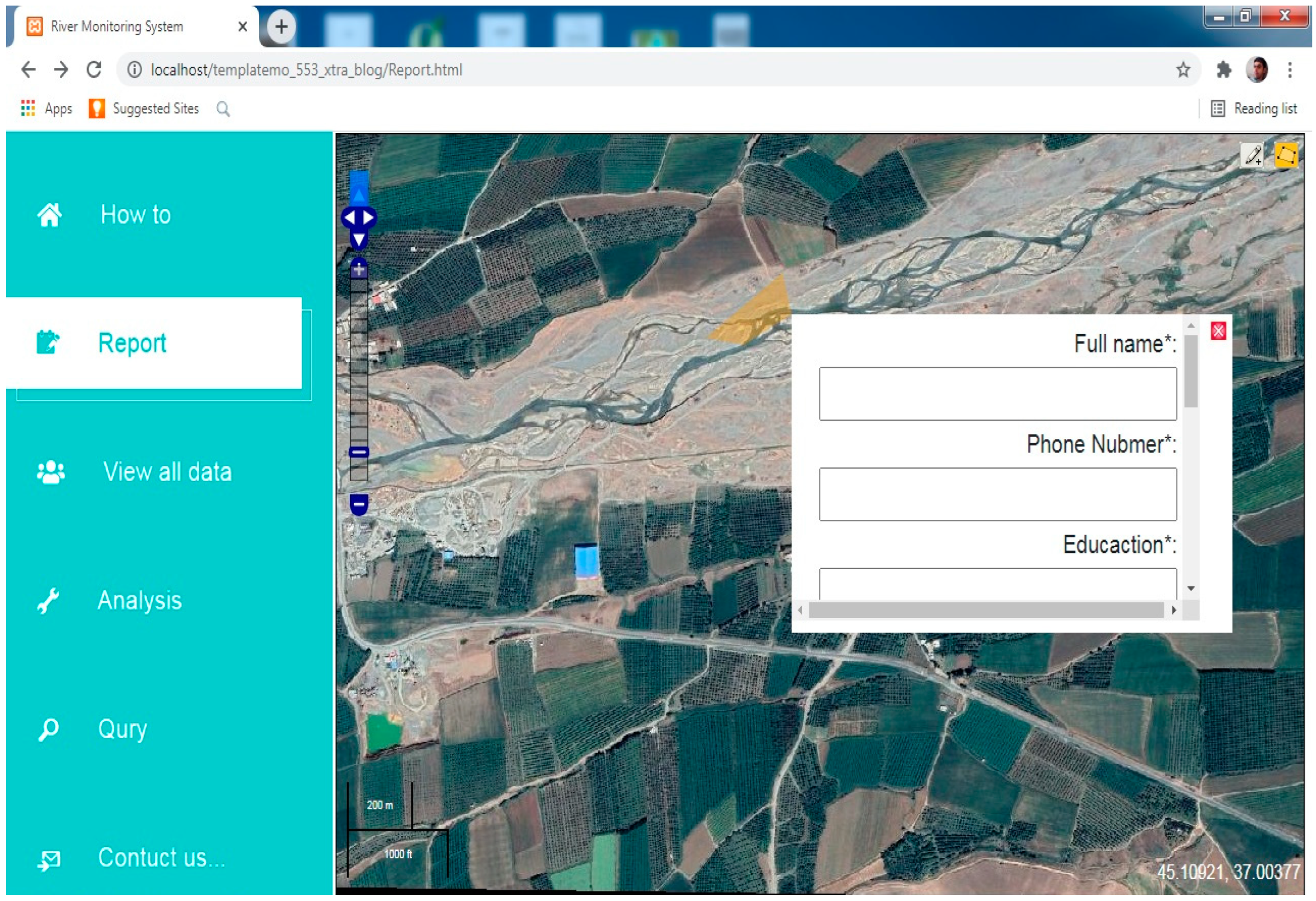Open browser Extensions puzzle icon
The height and width of the screenshot is (901, 1316).
[x=1224, y=70]
